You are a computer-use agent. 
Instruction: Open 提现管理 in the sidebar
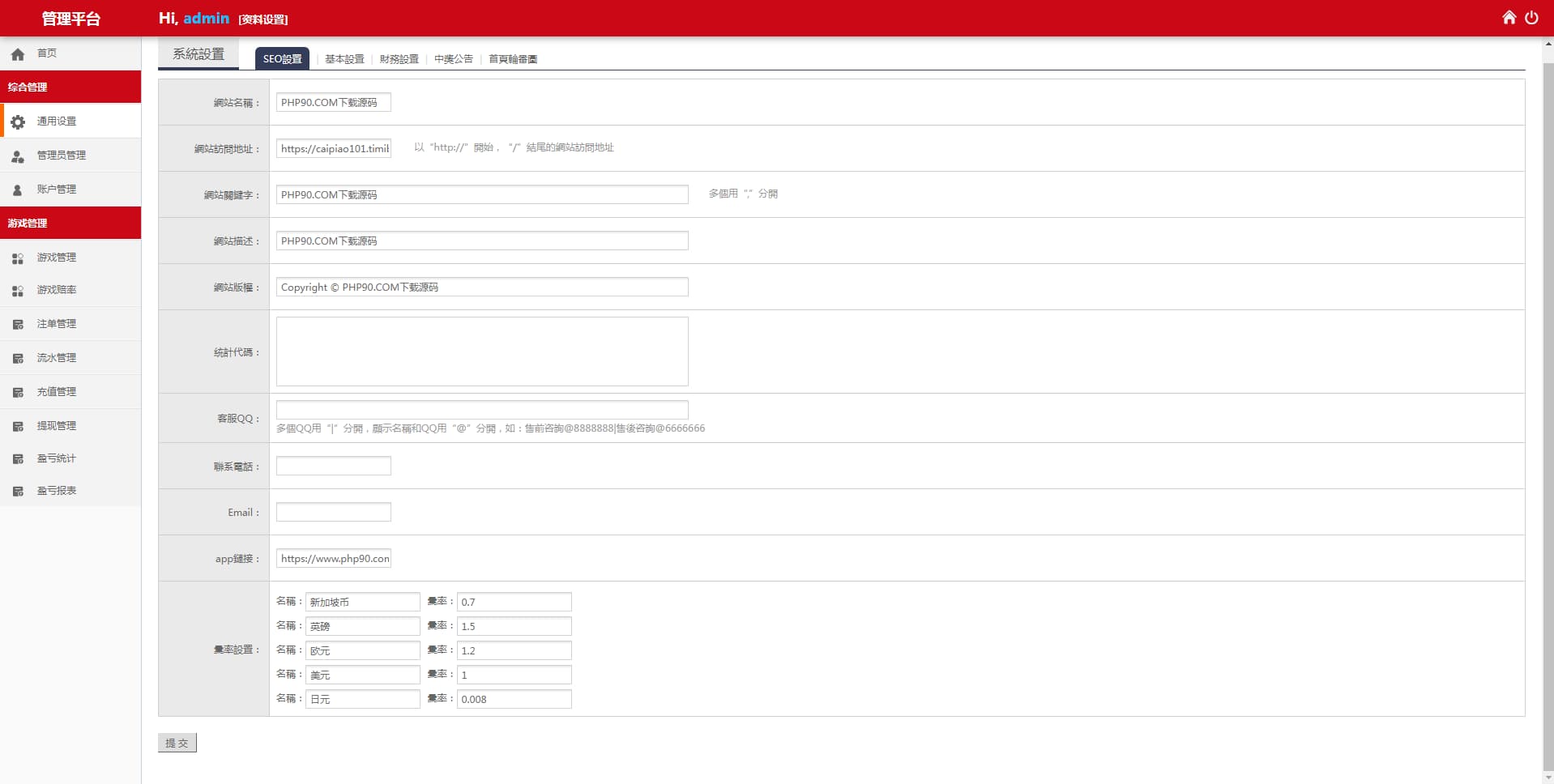(57, 426)
